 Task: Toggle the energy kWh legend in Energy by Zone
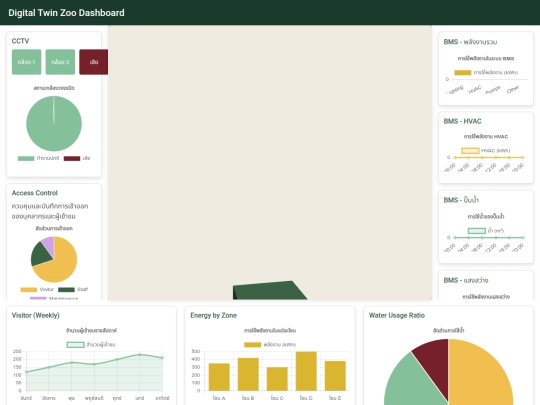pyautogui.click(x=270, y=345)
